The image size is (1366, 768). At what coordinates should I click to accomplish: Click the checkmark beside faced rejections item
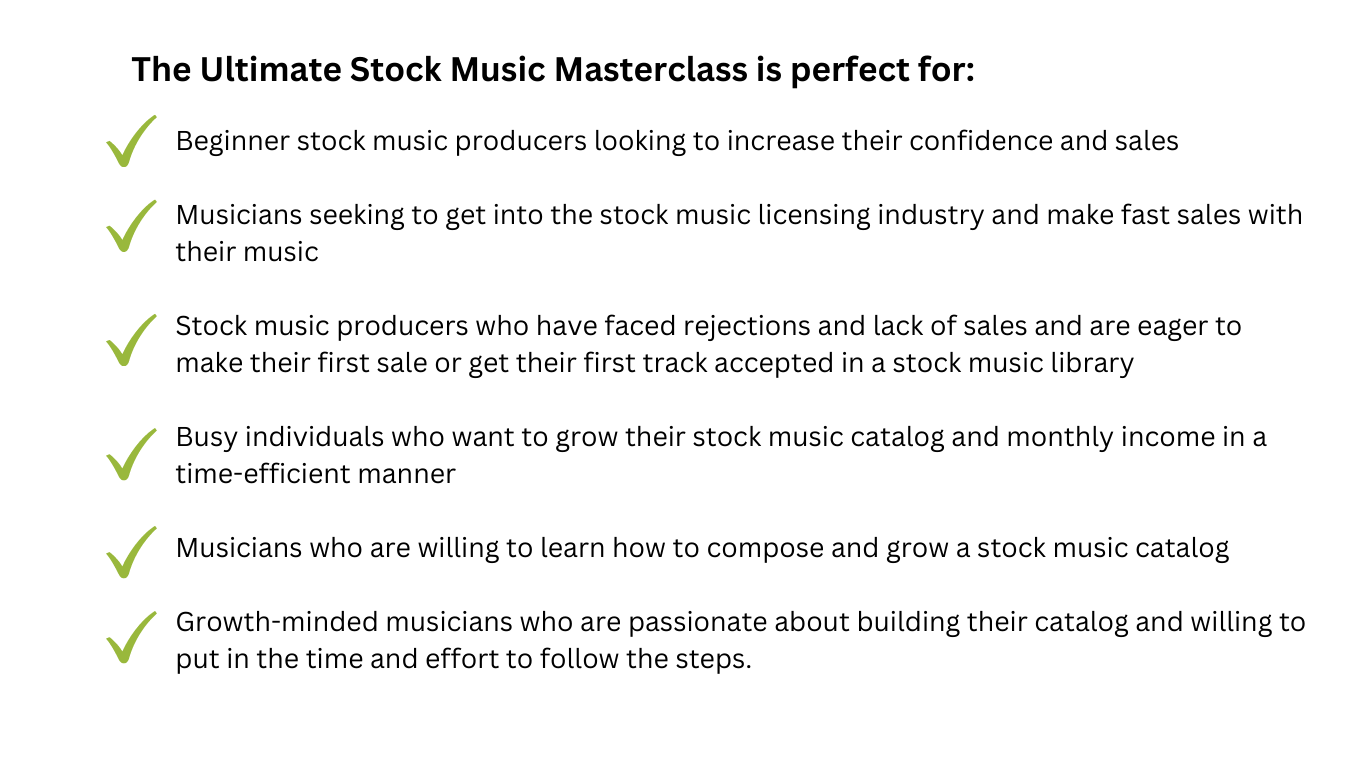click(x=131, y=340)
